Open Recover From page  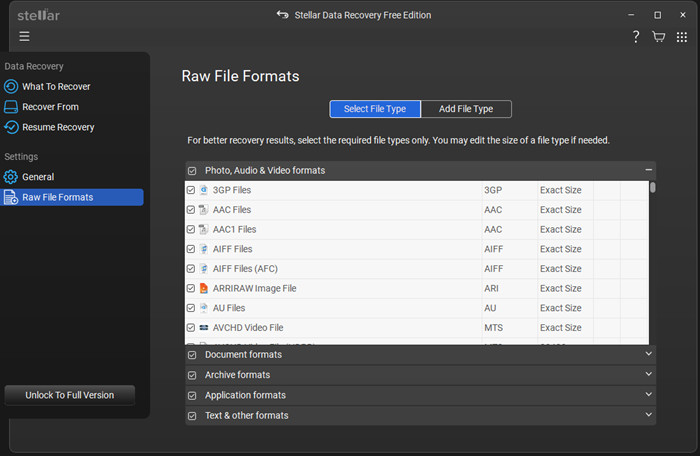pos(50,107)
